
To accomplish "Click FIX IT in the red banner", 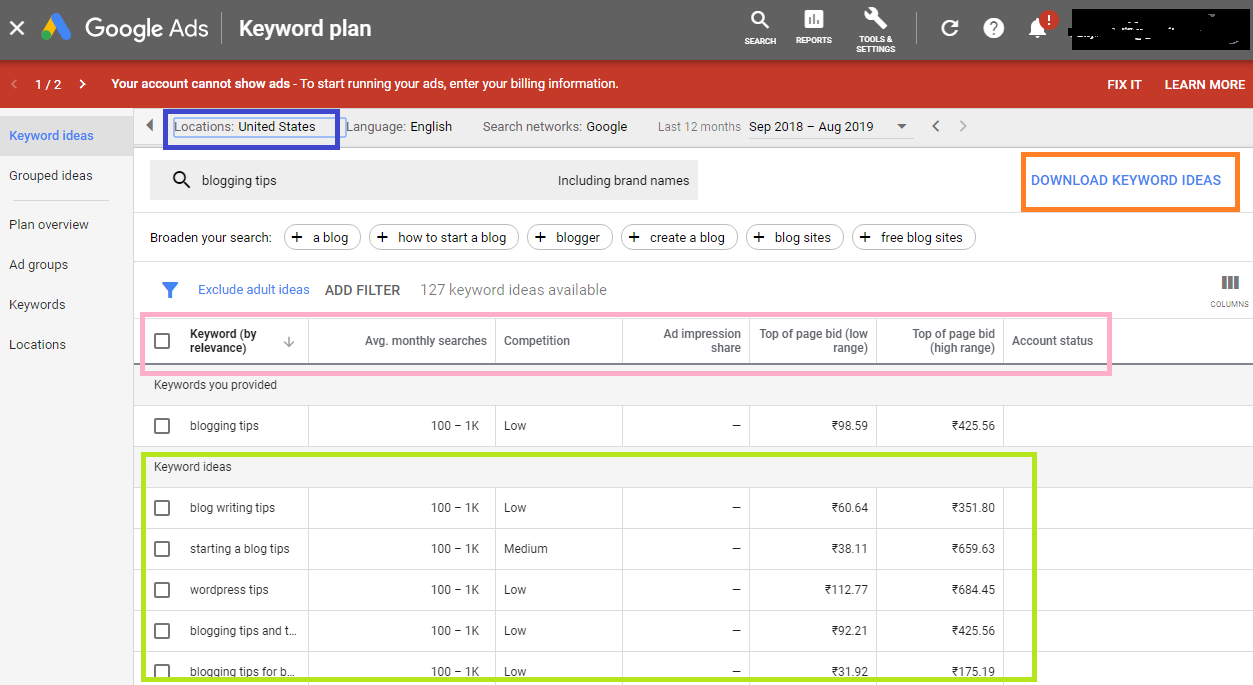I will (1124, 84).
